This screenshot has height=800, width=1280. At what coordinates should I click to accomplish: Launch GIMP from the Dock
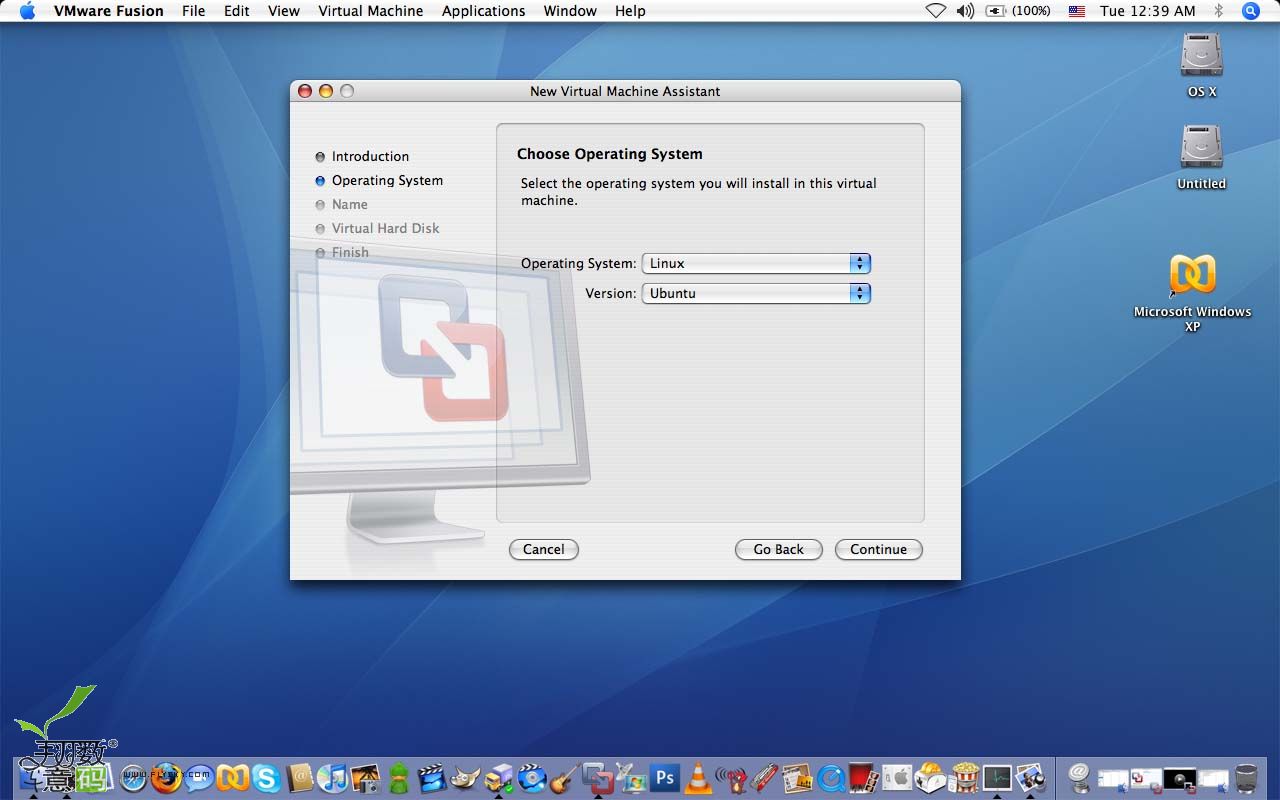464,778
